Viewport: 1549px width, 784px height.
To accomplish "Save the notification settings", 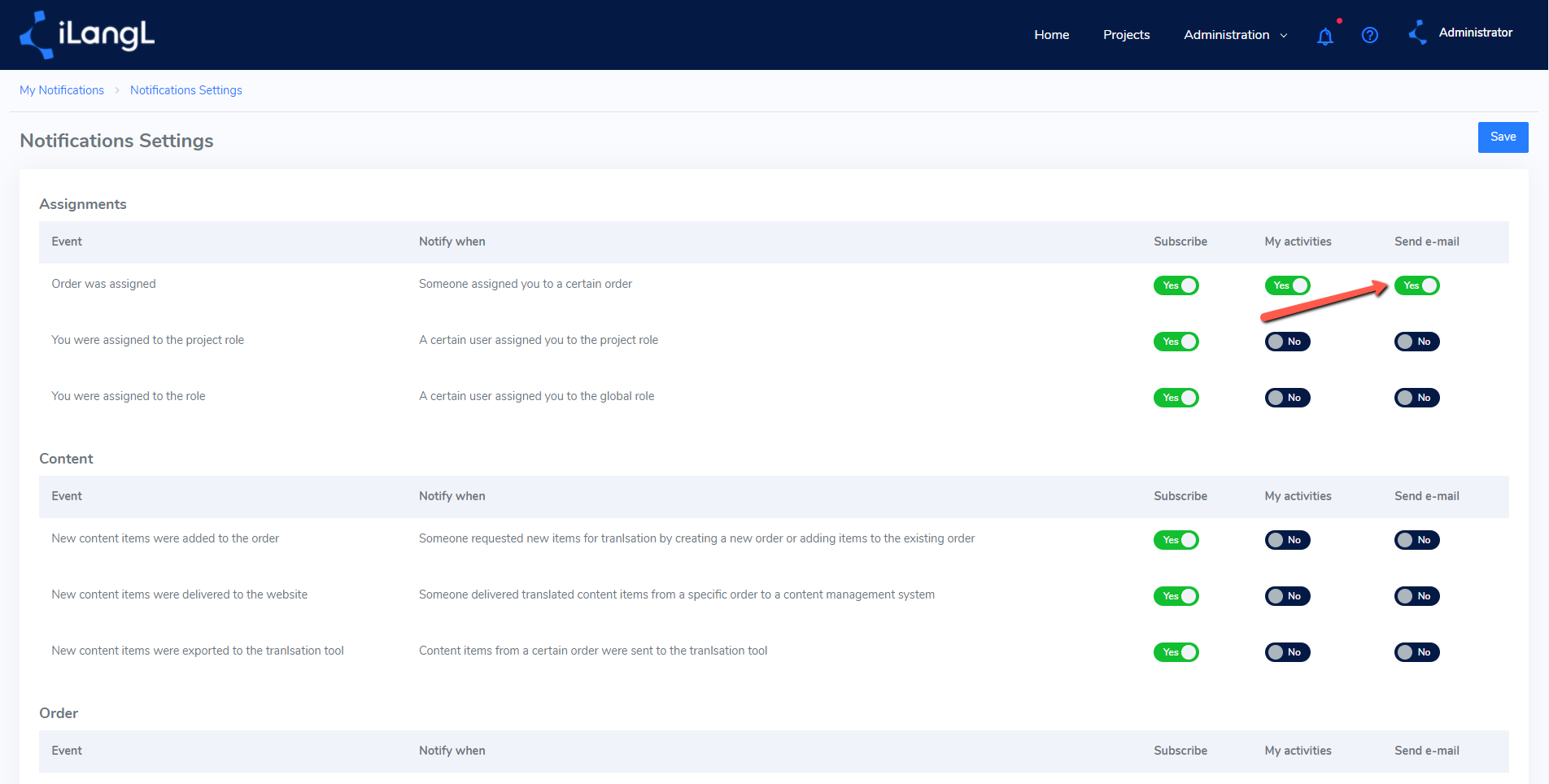I will click(x=1503, y=137).
